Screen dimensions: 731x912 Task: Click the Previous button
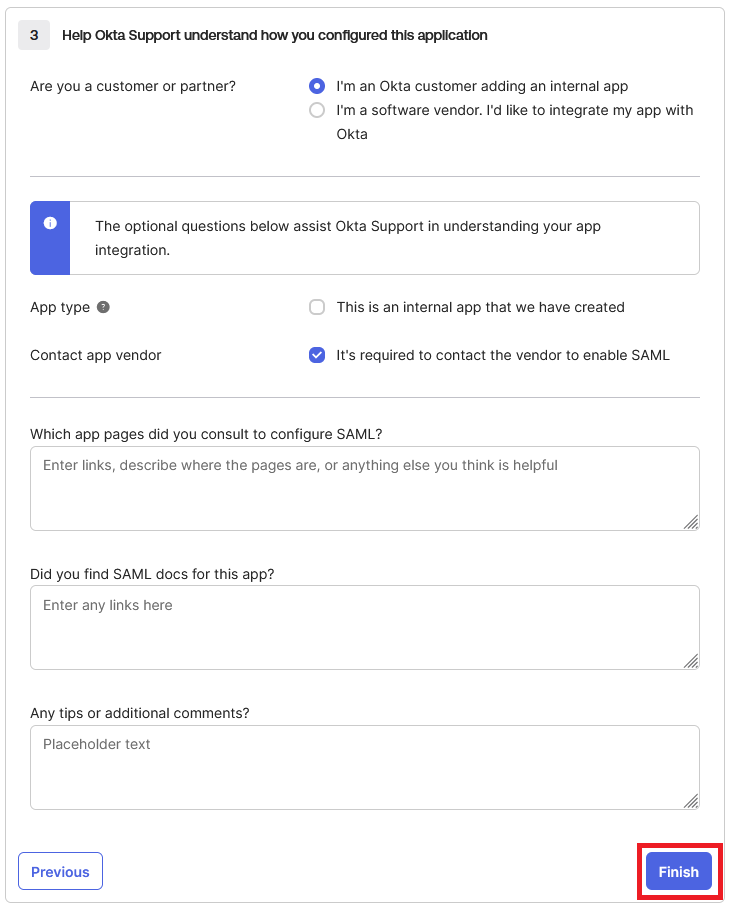tap(60, 871)
